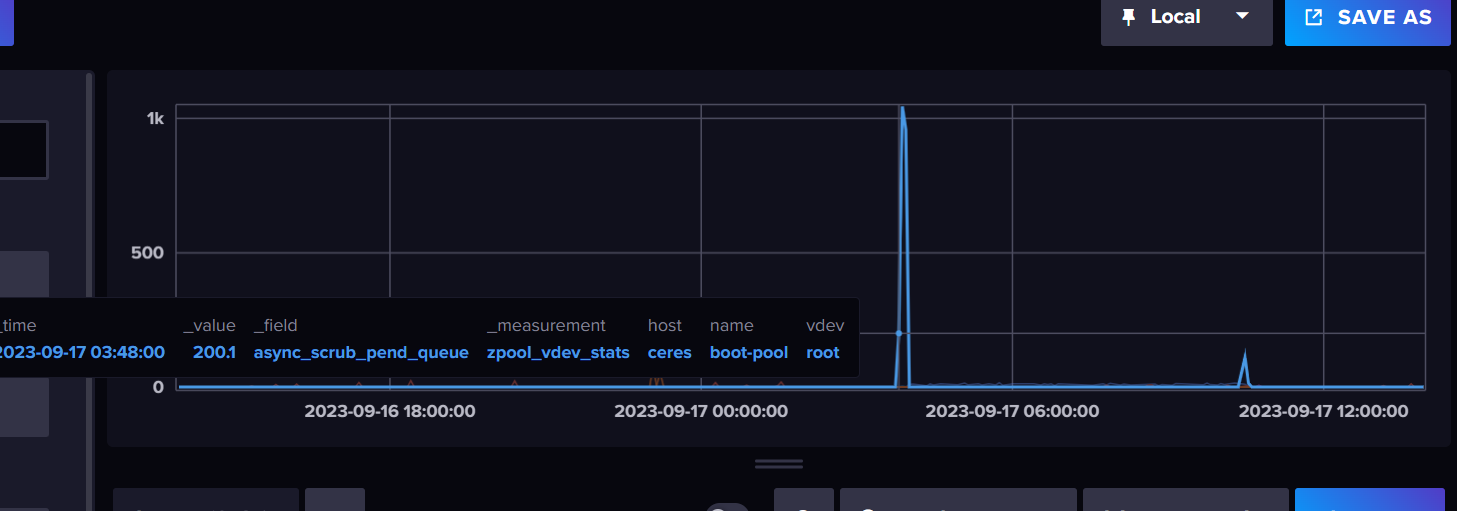The height and width of the screenshot is (511, 1457).
Task: Click the 2023-09-16 18:00:00 axis label
Action: 390,411
